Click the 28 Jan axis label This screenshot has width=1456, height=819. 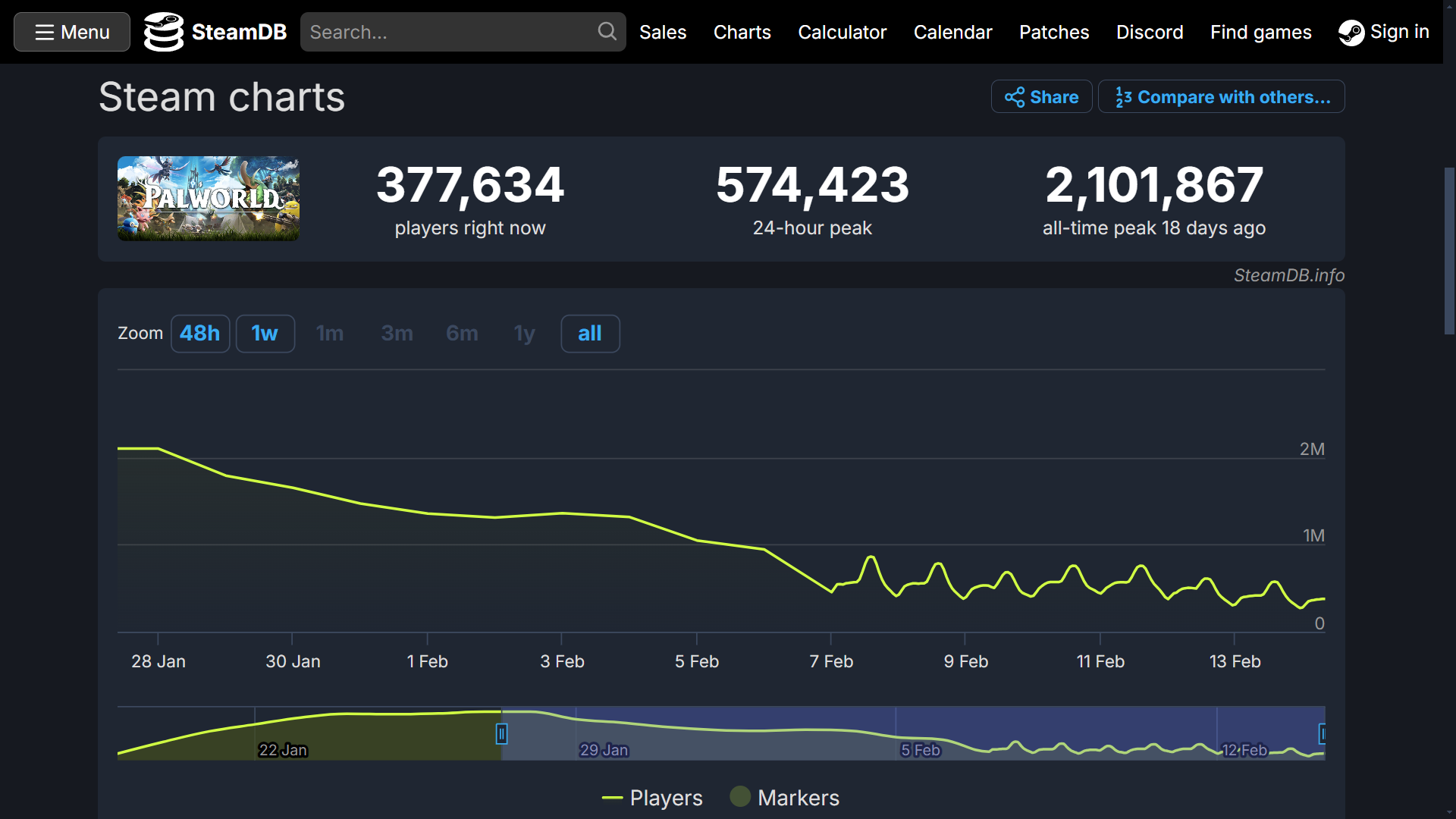[158, 661]
